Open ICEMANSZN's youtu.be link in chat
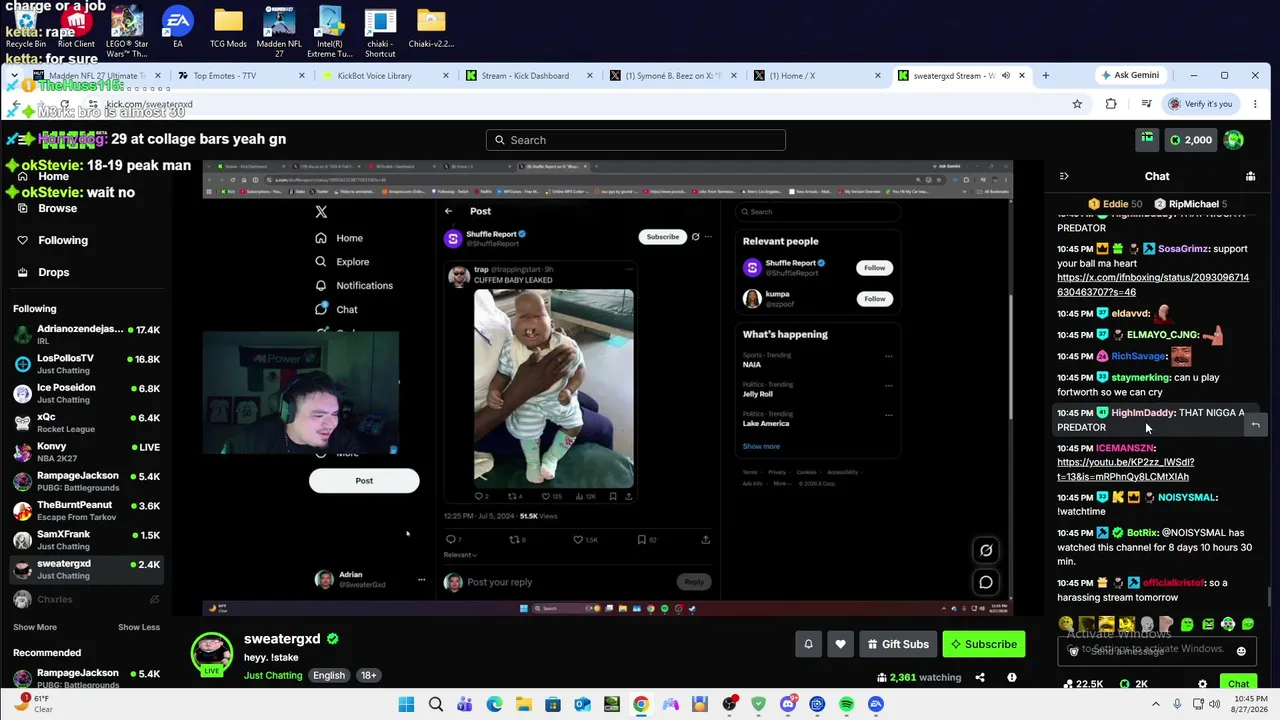Image resolution: width=1280 pixels, height=720 pixels. pos(1125,470)
